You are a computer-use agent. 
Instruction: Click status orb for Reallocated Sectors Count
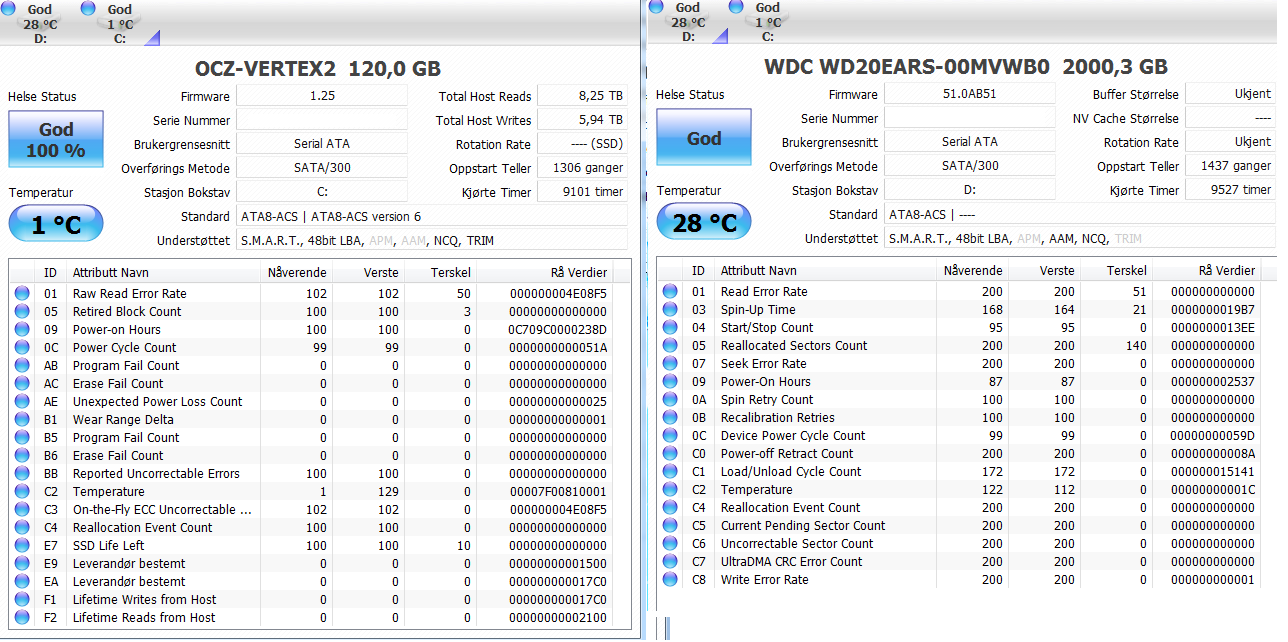click(670, 346)
